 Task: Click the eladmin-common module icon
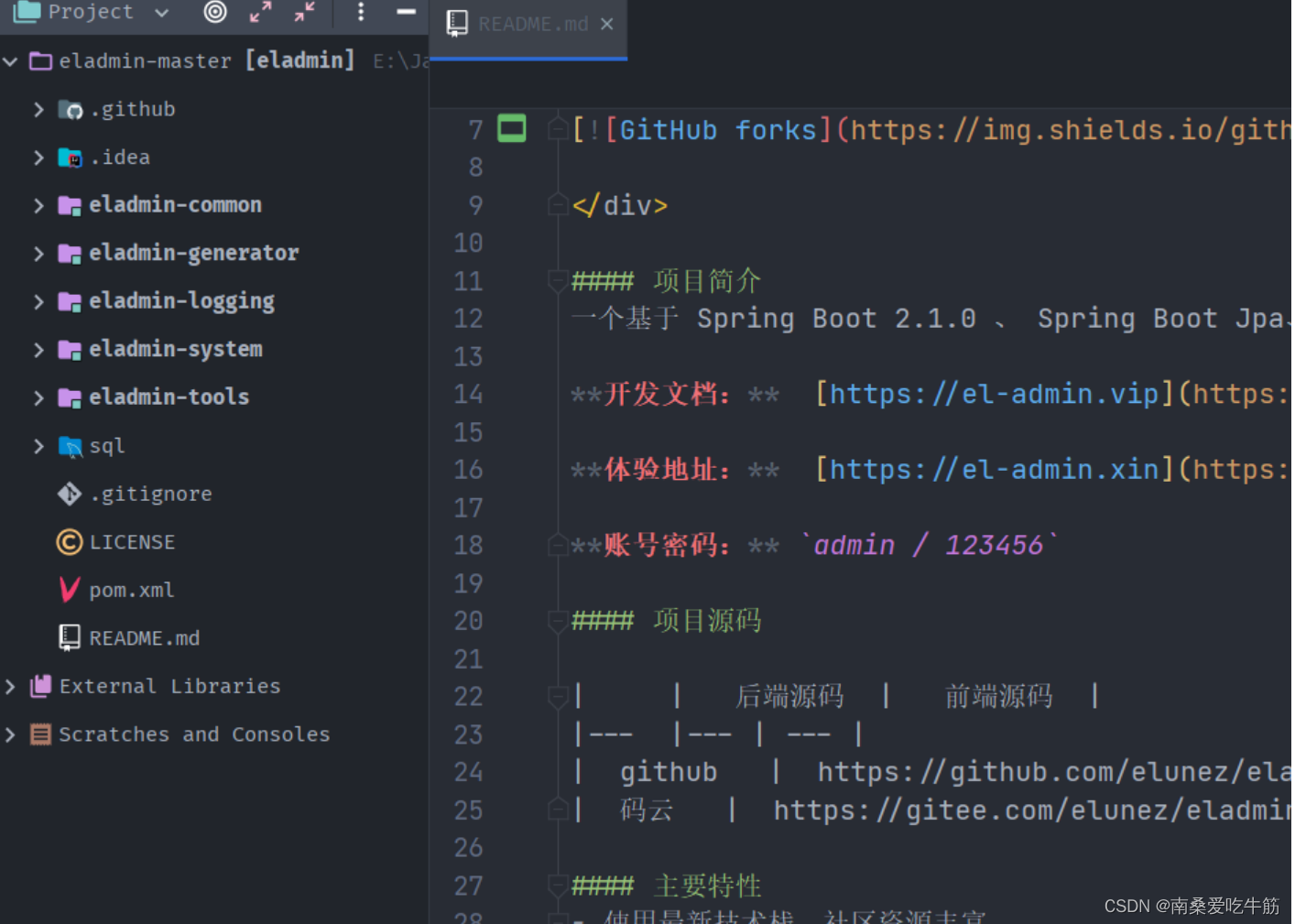click(70, 205)
